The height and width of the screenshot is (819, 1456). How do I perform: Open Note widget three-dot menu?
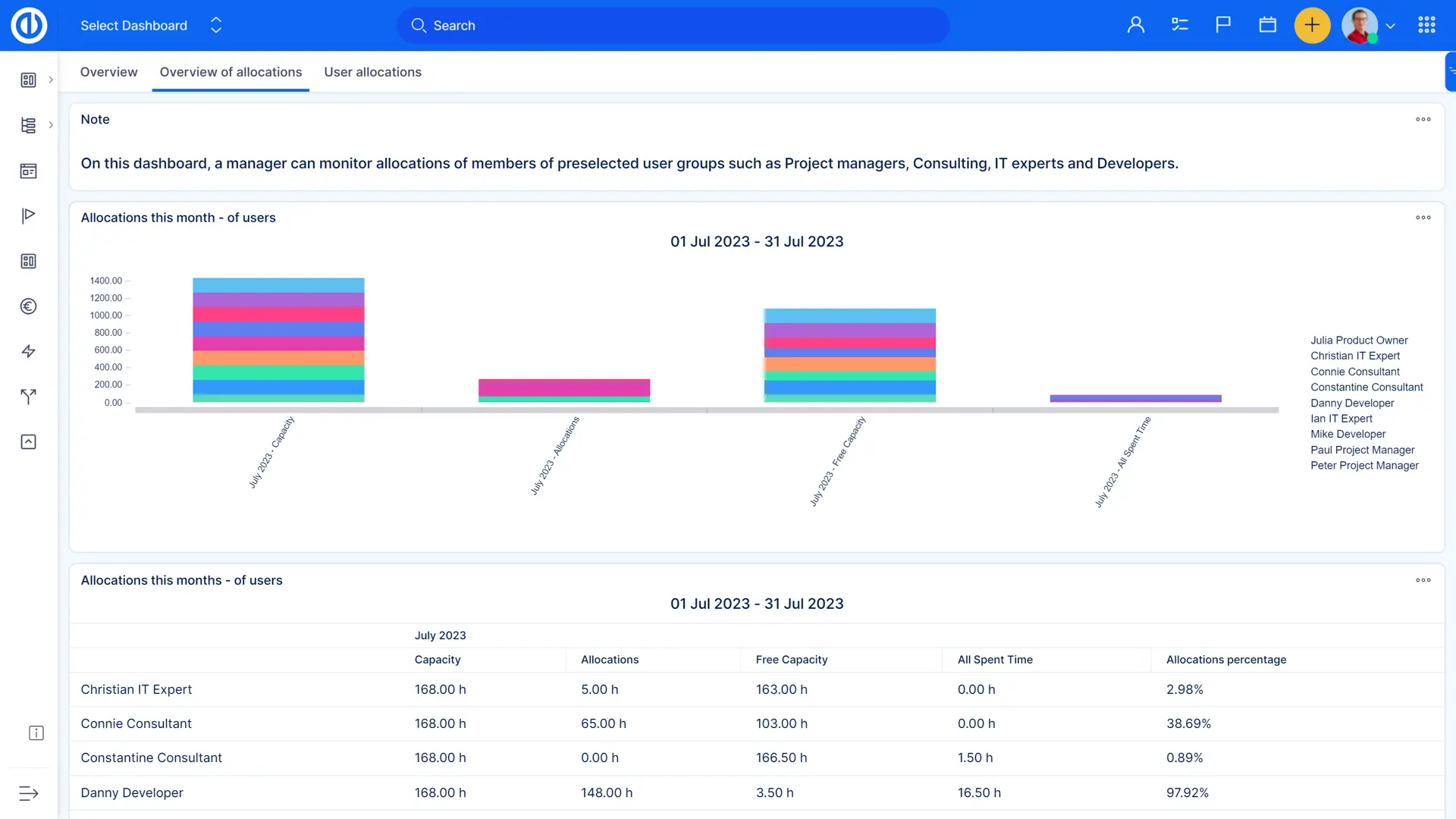1423,119
